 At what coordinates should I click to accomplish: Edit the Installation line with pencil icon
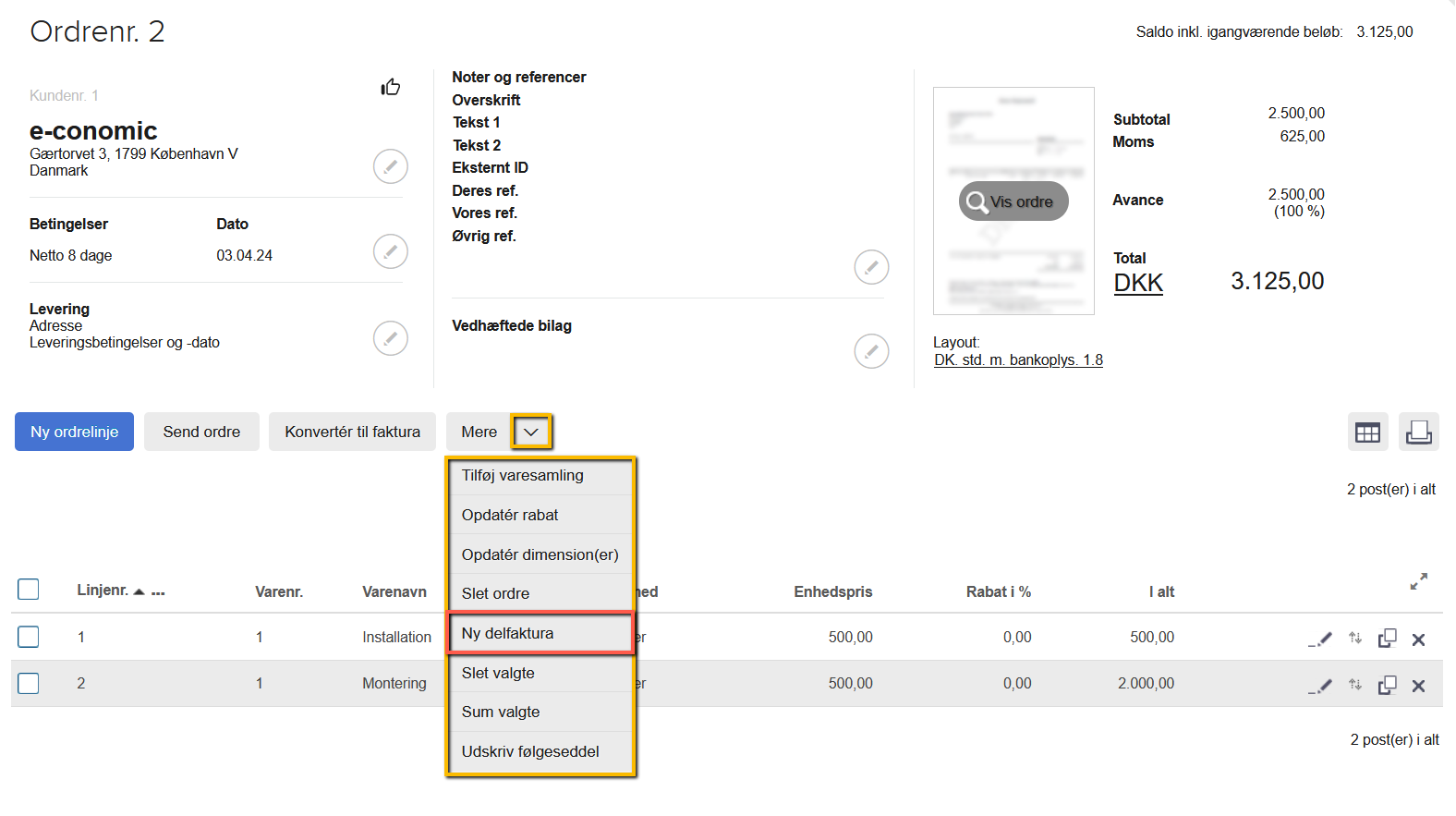(1321, 639)
